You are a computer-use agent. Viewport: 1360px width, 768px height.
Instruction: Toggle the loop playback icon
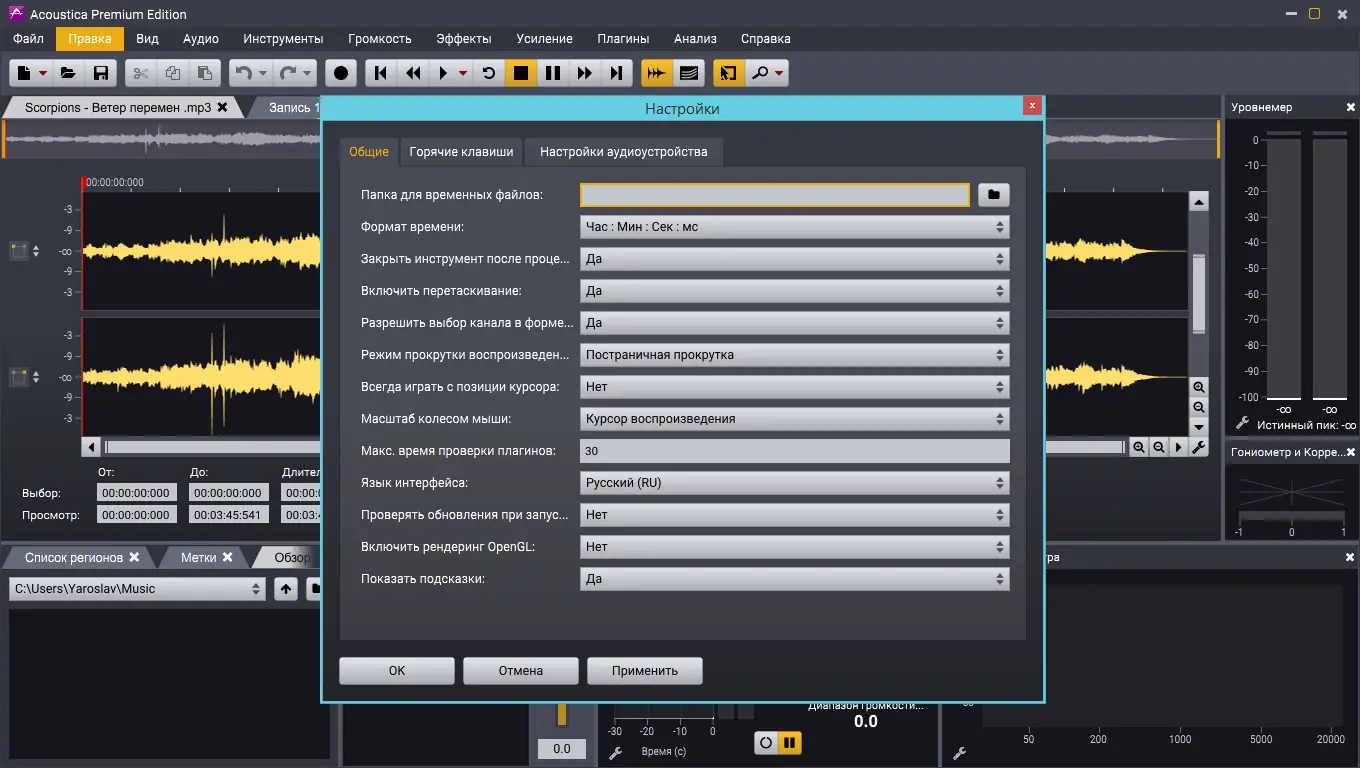(488, 73)
